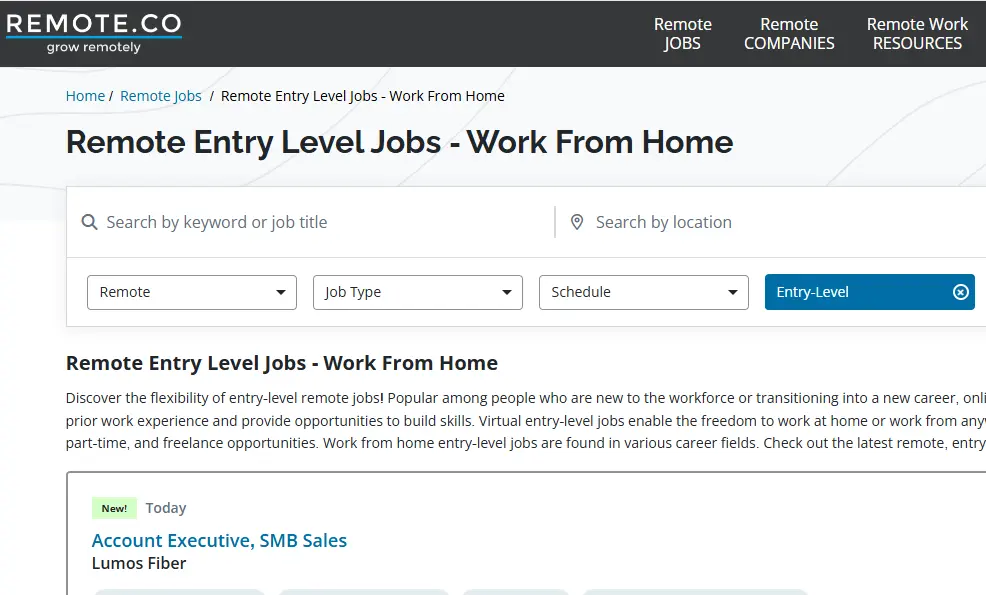
Task: Open the Remote COMPANIES menu
Action: 789,33
